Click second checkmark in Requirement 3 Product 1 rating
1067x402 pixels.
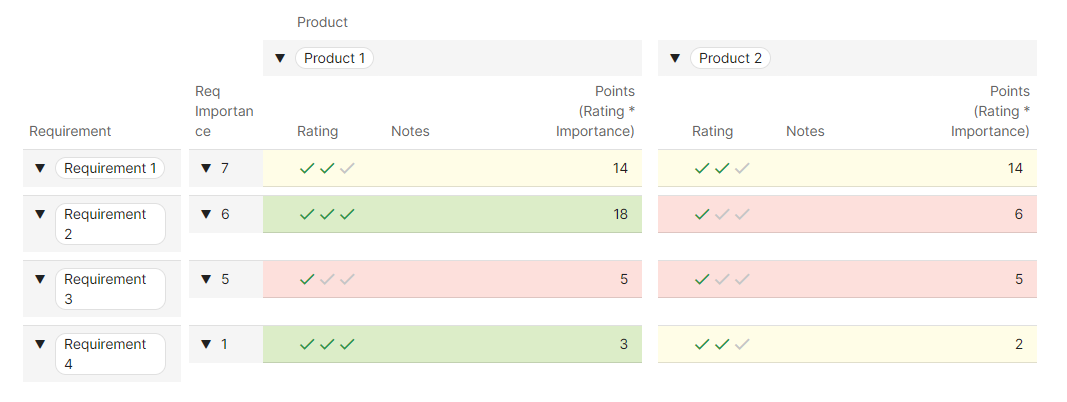coord(327,279)
